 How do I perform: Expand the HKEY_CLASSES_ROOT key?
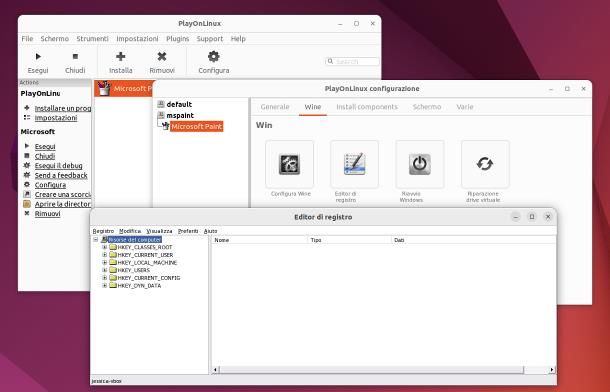[104, 247]
